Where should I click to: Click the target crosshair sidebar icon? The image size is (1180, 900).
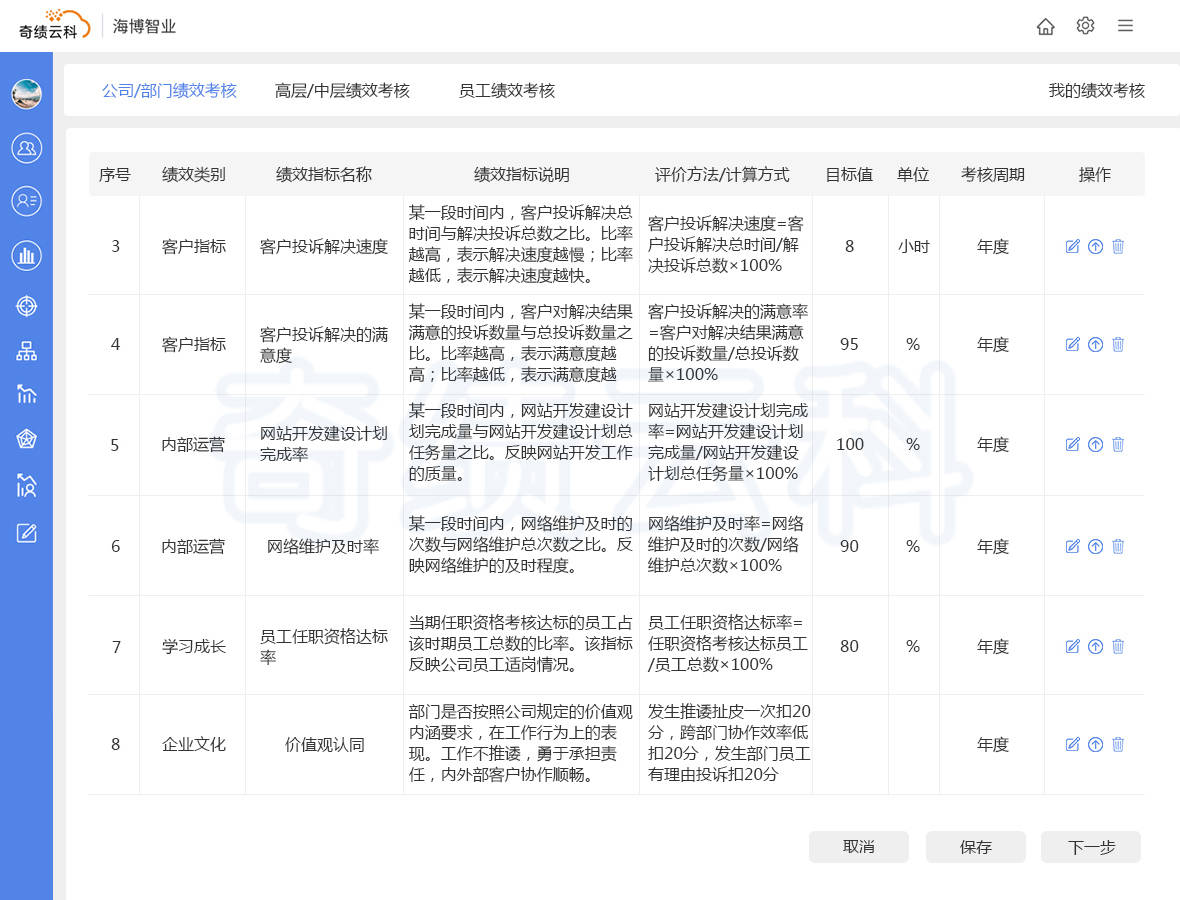click(27, 306)
